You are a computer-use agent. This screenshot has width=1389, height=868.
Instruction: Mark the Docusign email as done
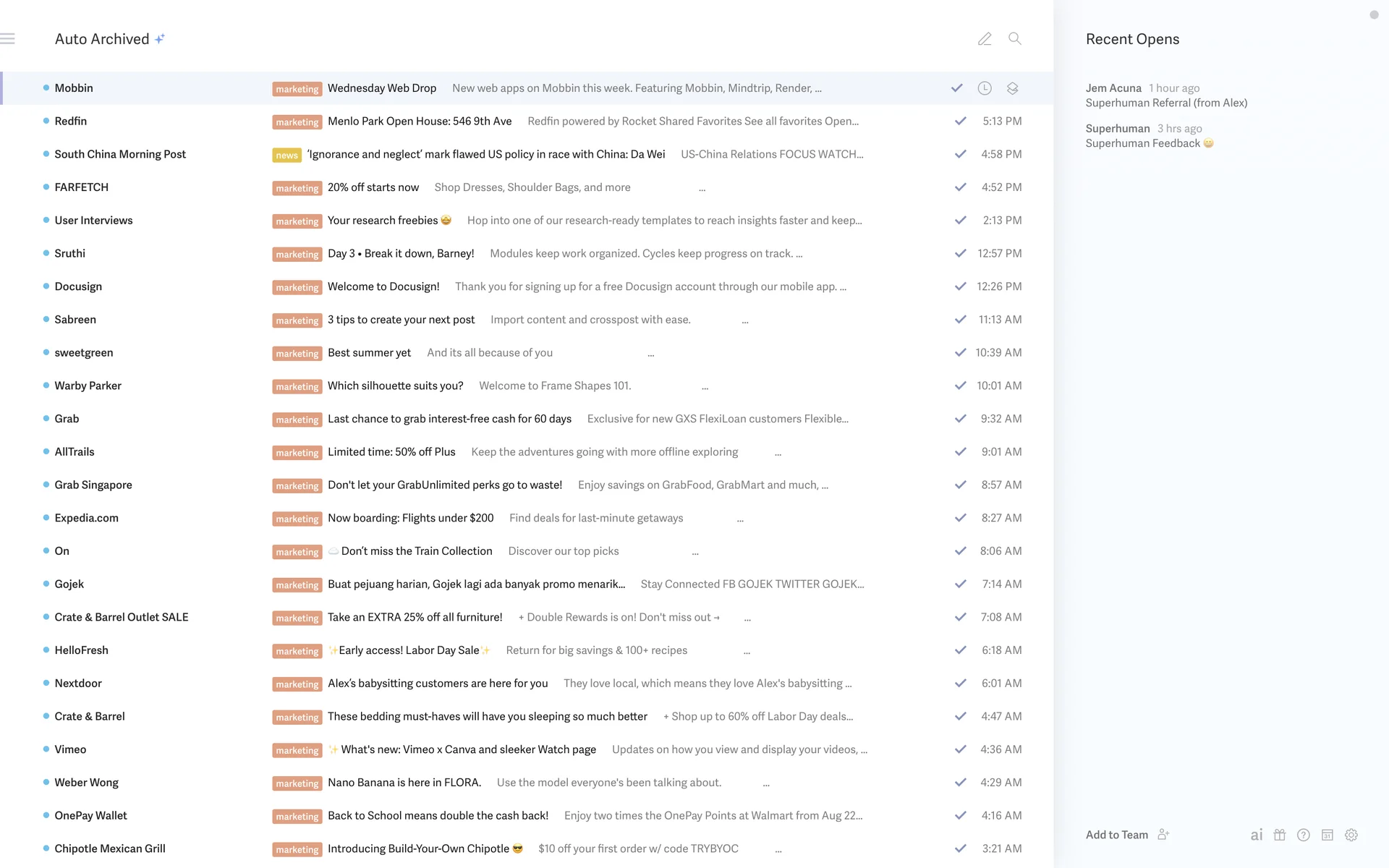(x=960, y=286)
